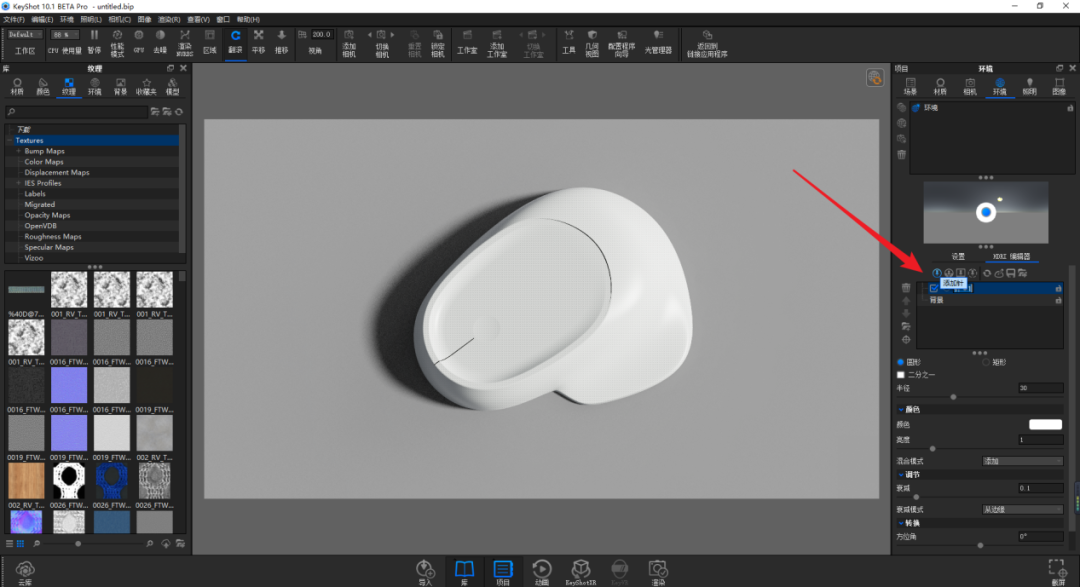Enable 去噪 (denoise) in the toolbar
This screenshot has width=1080, height=587.
pyautogui.click(x=160, y=42)
